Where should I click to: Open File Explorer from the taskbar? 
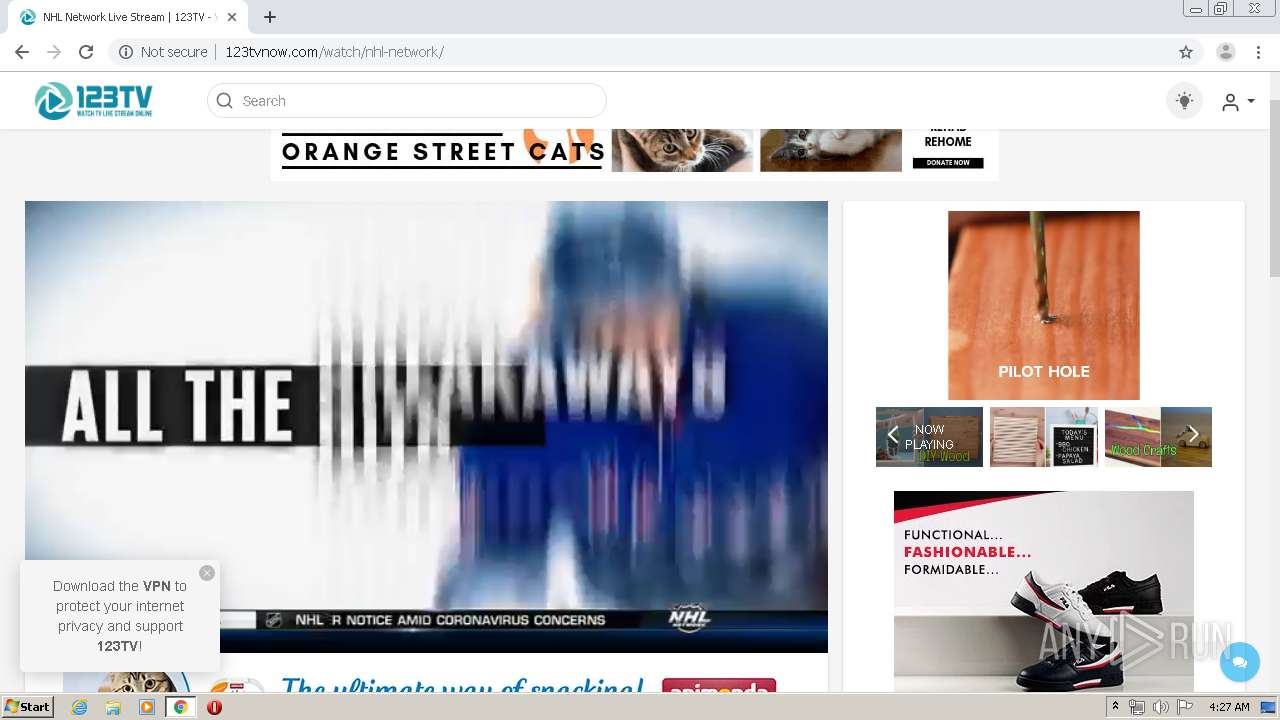coord(113,707)
